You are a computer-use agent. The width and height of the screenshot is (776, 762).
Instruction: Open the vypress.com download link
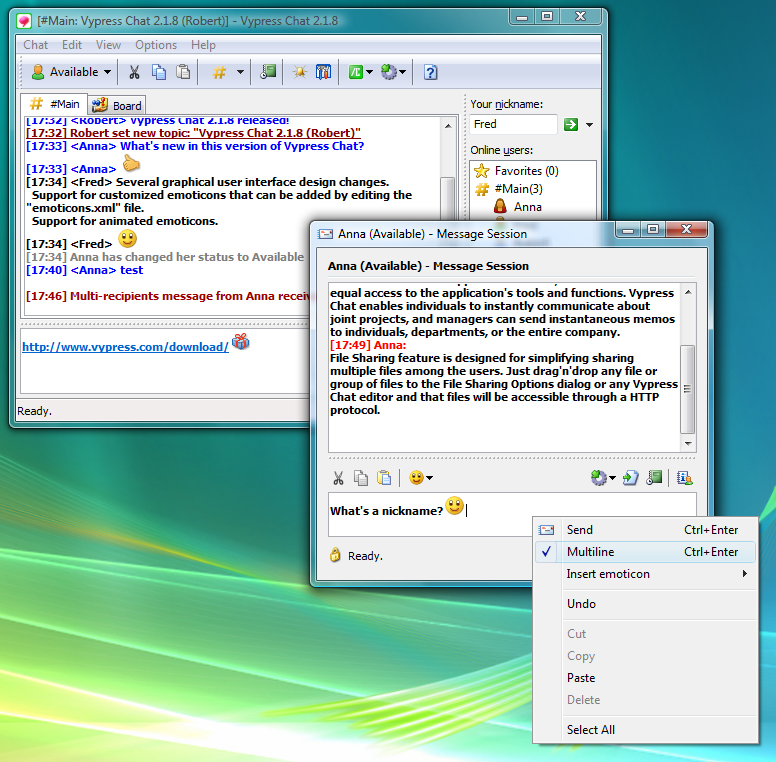125,347
